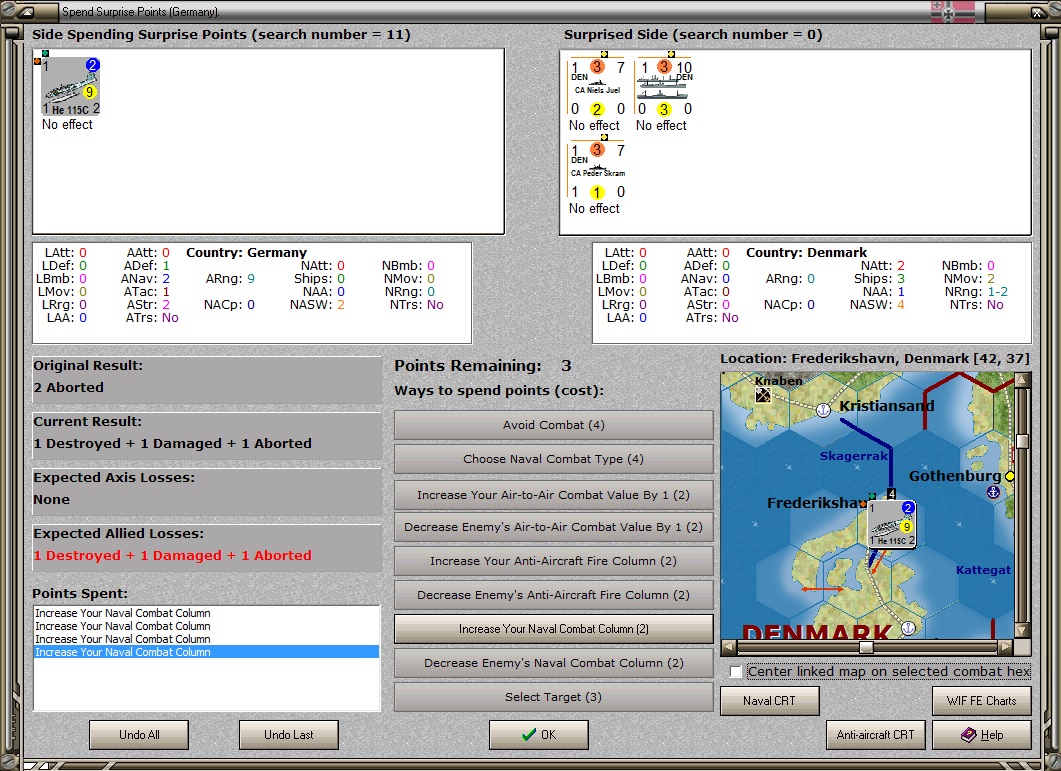Open the Naval CRT chart
1061x771 pixels.
[x=769, y=701]
